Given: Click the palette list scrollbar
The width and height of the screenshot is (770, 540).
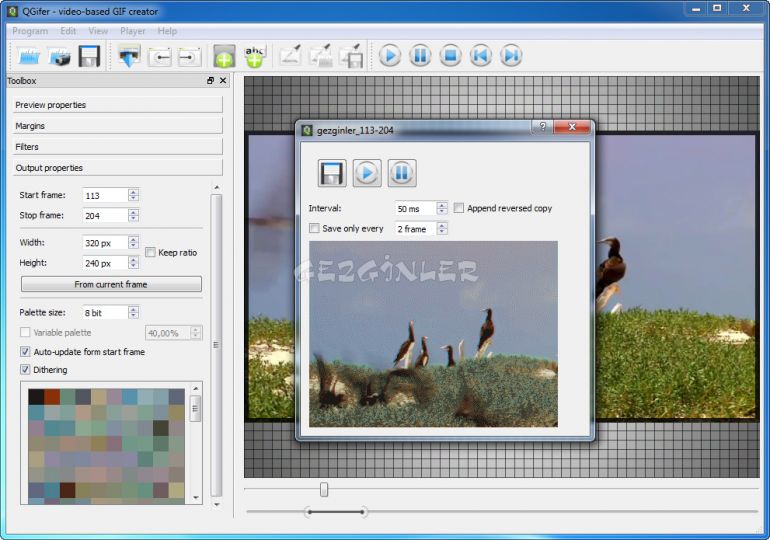Looking at the screenshot, I should tap(195, 409).
